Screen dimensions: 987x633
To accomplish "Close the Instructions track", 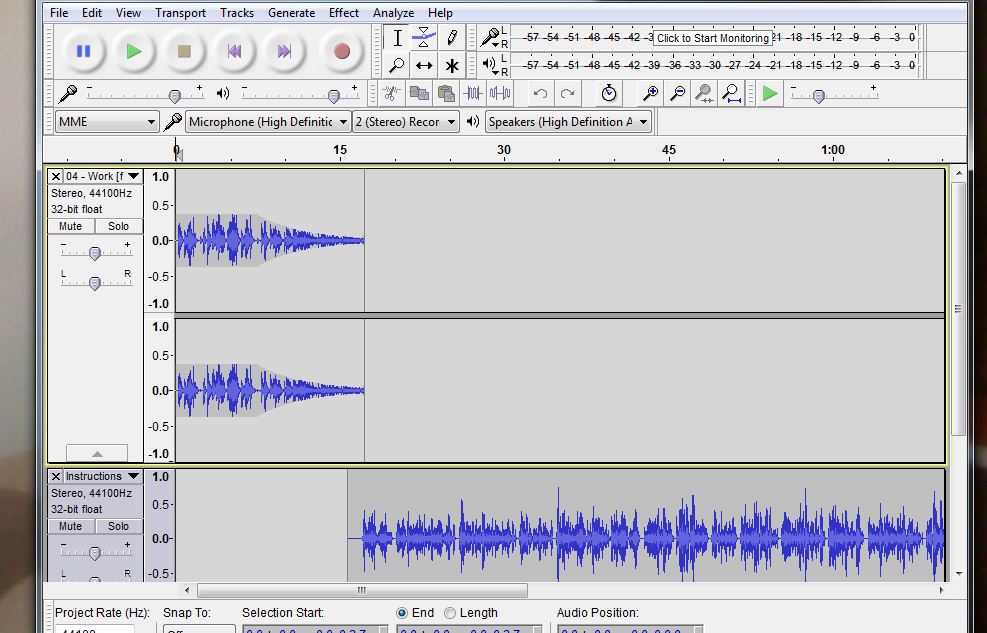I will [x=55, y=476].
